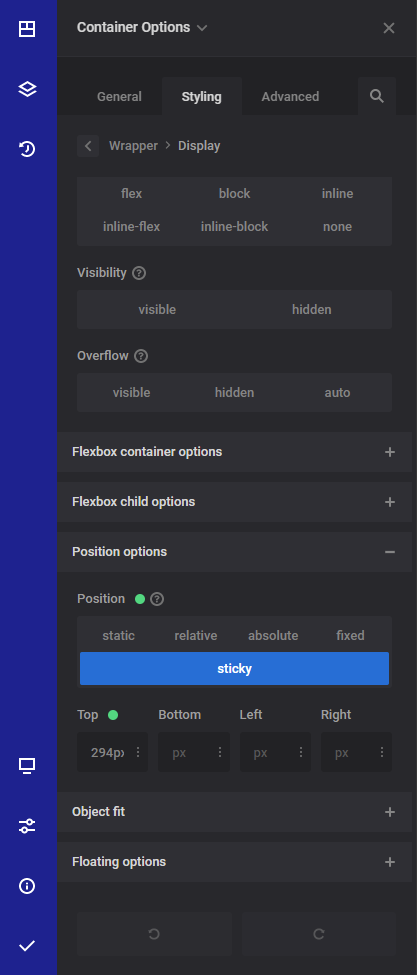Select the sticky position option
417x975 pixels.
[x=234, y=668]
